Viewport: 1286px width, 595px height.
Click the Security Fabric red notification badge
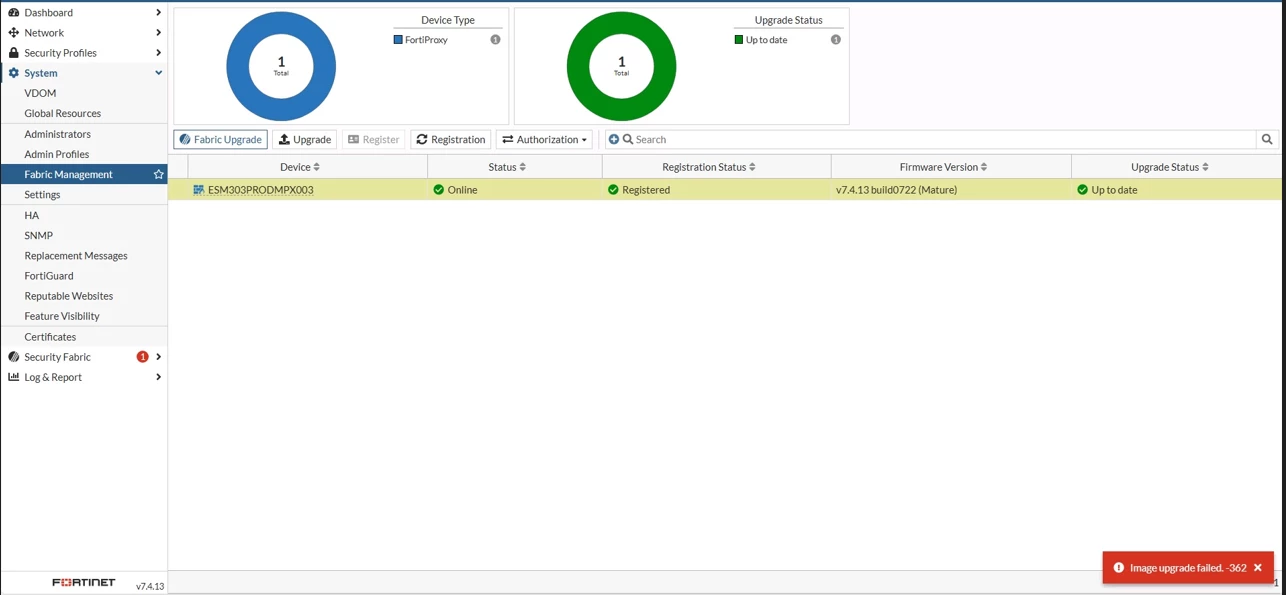(142, 357)
